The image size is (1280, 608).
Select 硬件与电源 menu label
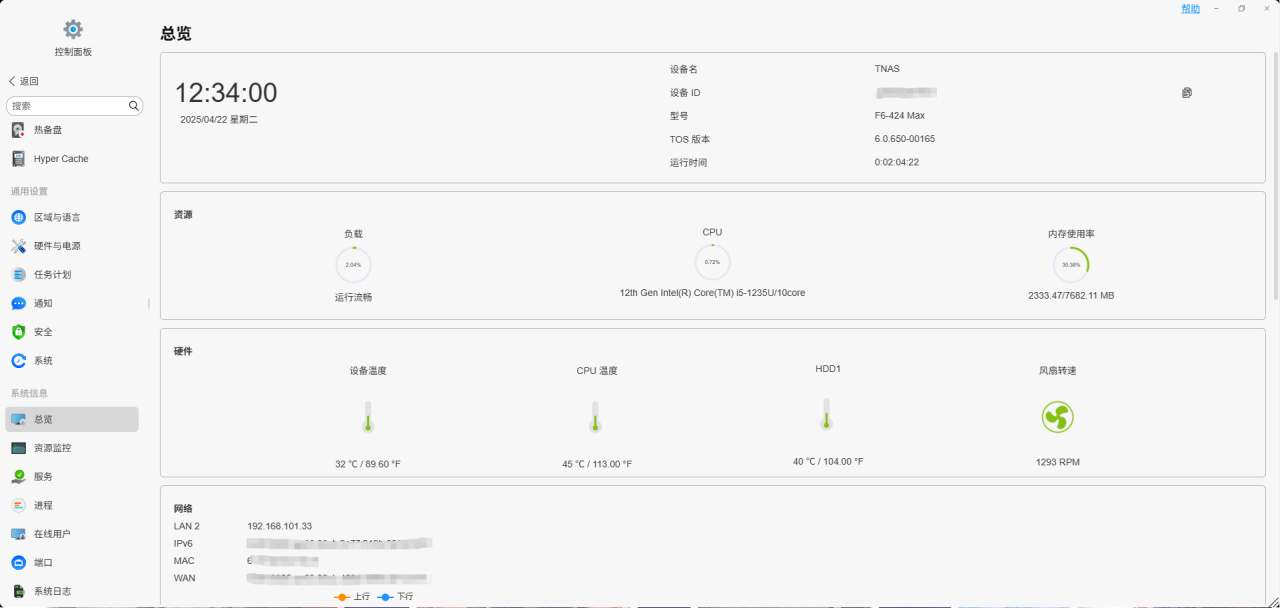pyautogui.click(x=57, y=246)
